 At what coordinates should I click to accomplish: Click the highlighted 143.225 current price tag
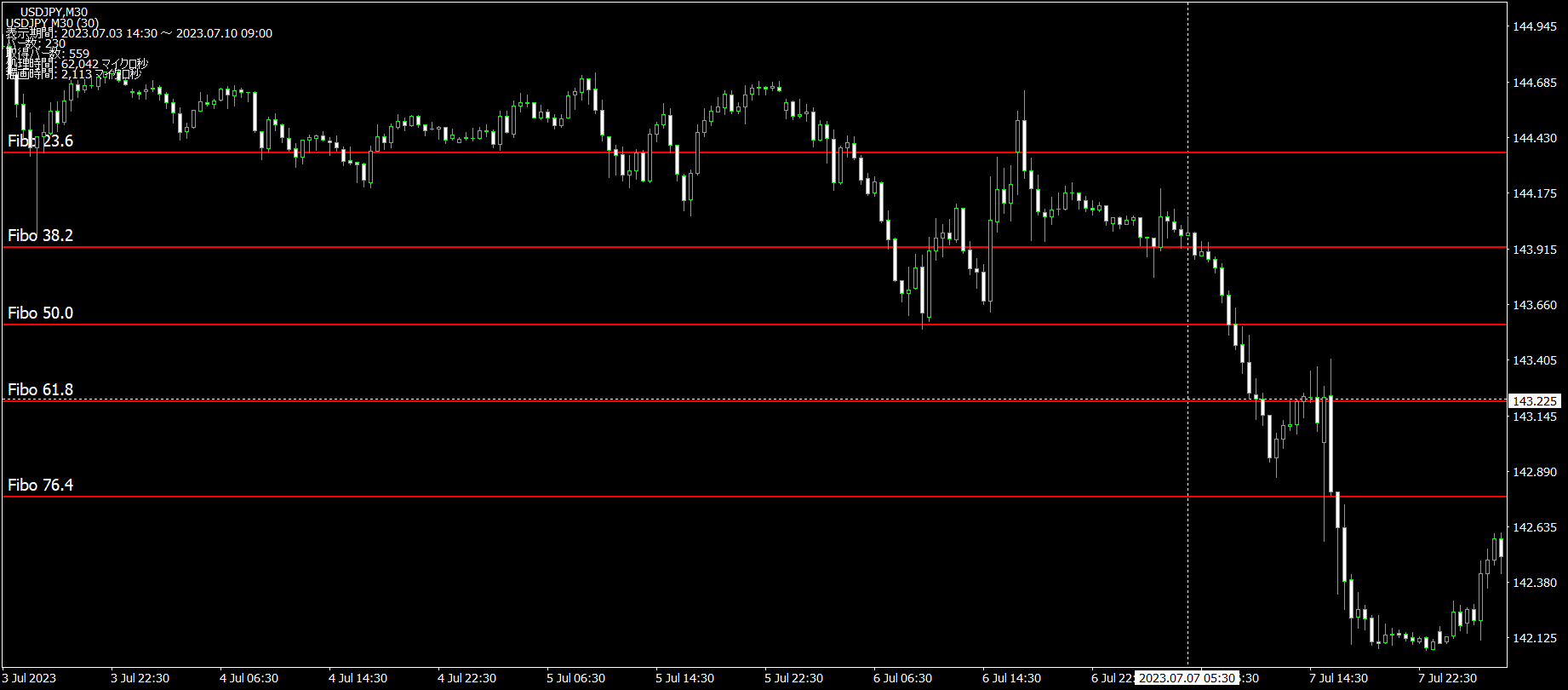pos(1534,400)
